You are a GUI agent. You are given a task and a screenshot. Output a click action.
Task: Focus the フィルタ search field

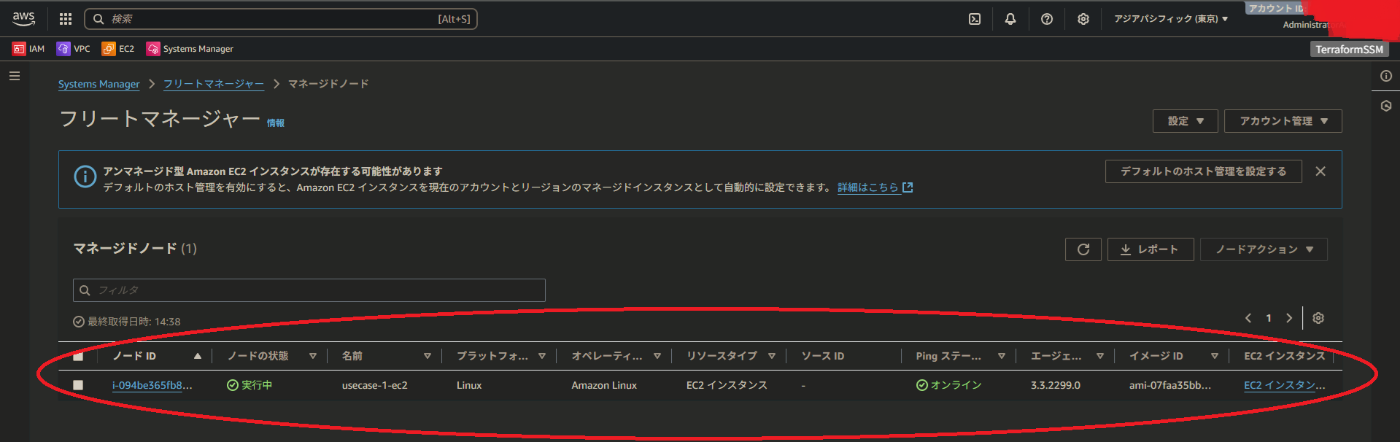[x=309, y=290]
